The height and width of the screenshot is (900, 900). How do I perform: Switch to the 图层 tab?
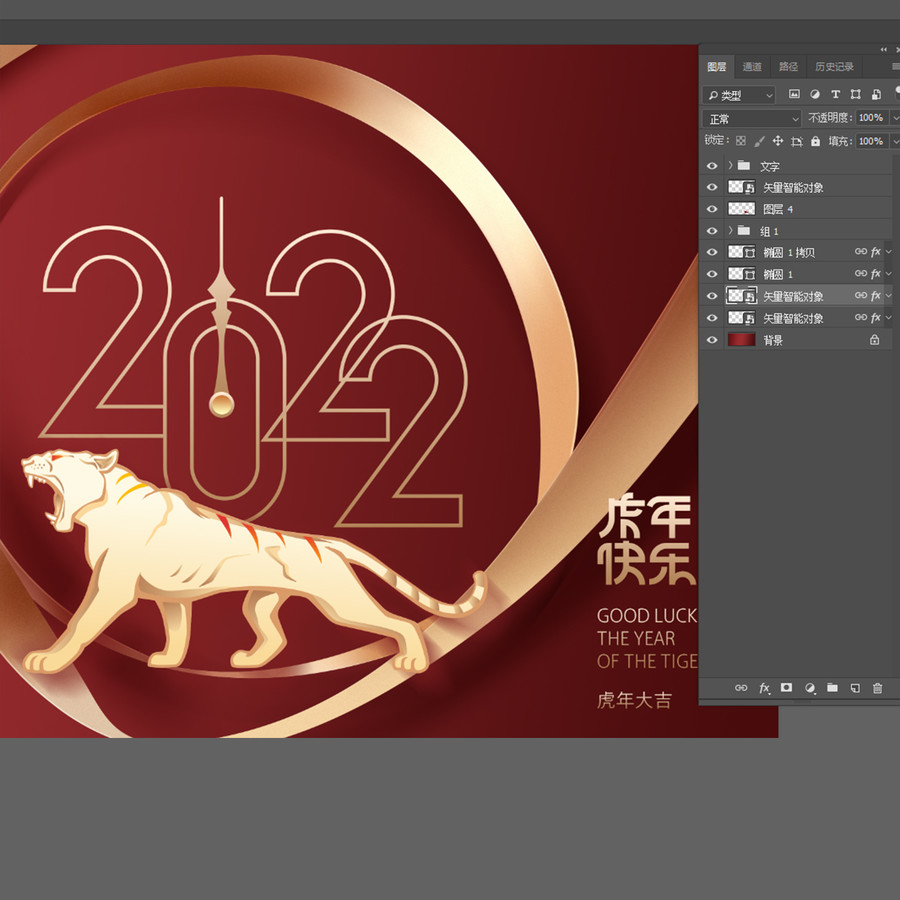(716, 67)
